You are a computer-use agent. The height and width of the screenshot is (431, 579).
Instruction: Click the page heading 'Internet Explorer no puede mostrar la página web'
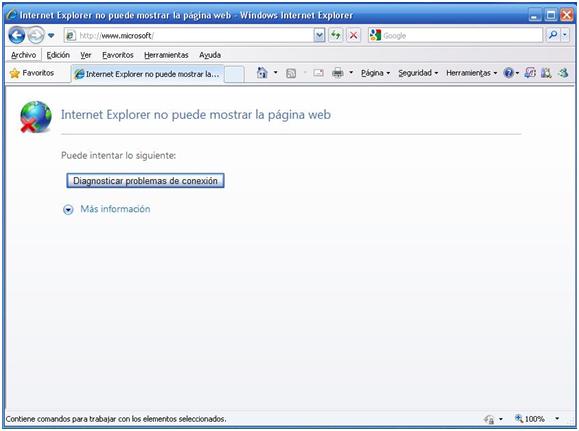(196, 115)
